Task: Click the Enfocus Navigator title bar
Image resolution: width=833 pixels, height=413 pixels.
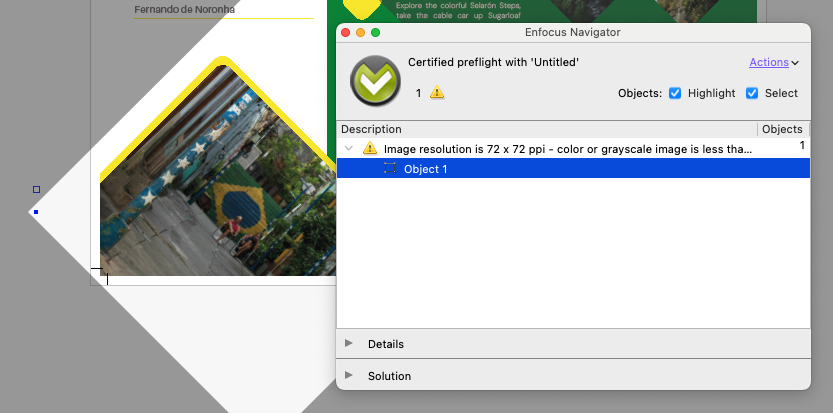Action: click(x=573, y=32)
